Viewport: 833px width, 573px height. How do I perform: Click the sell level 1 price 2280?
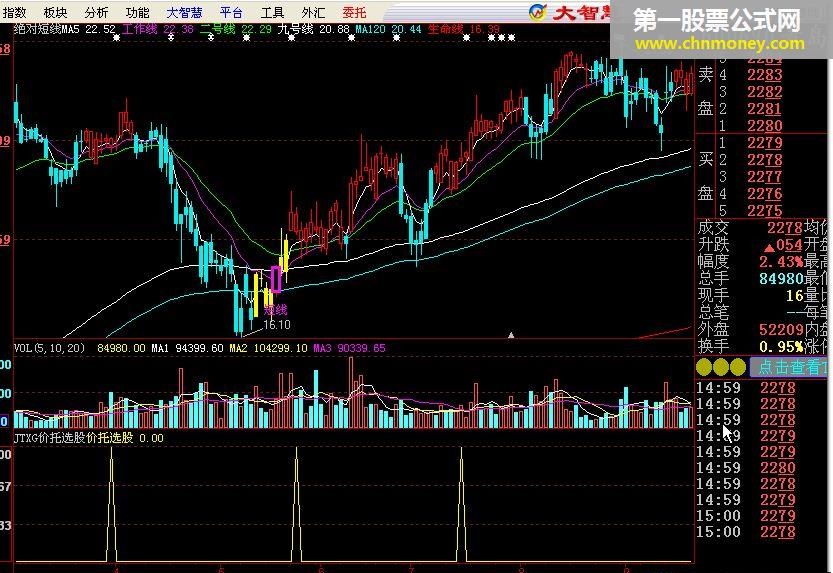click(764, 126)
